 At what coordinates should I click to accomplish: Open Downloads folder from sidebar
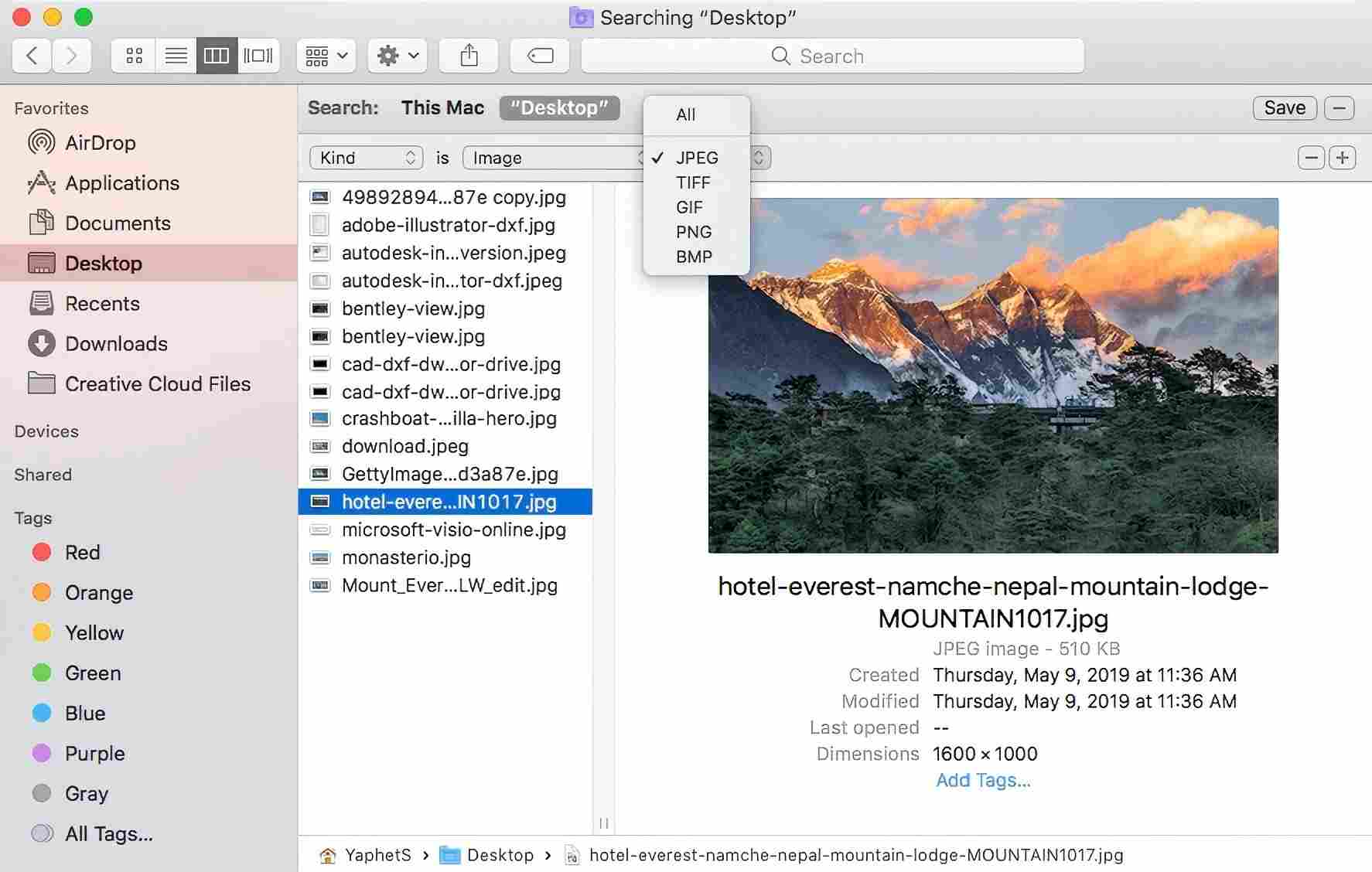tap(116, 344)
